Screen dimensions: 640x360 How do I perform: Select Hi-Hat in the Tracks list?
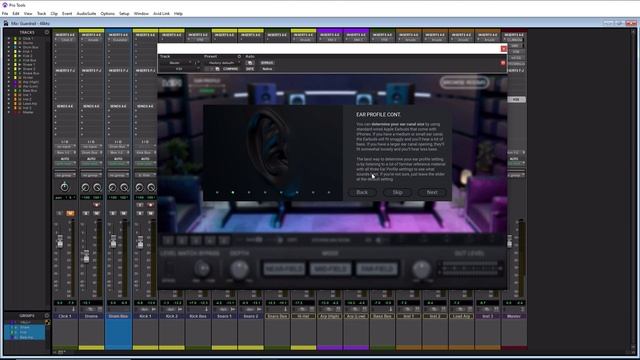[28, 78]
